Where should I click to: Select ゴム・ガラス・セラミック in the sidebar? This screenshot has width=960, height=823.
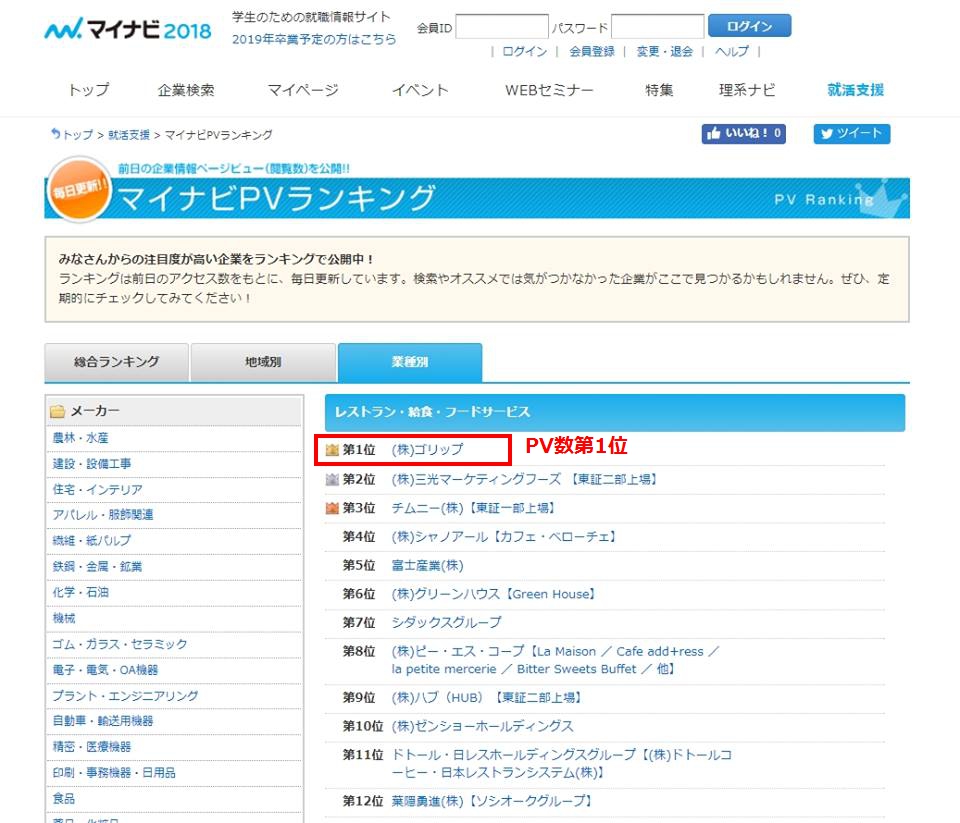[x=120, y=644]
